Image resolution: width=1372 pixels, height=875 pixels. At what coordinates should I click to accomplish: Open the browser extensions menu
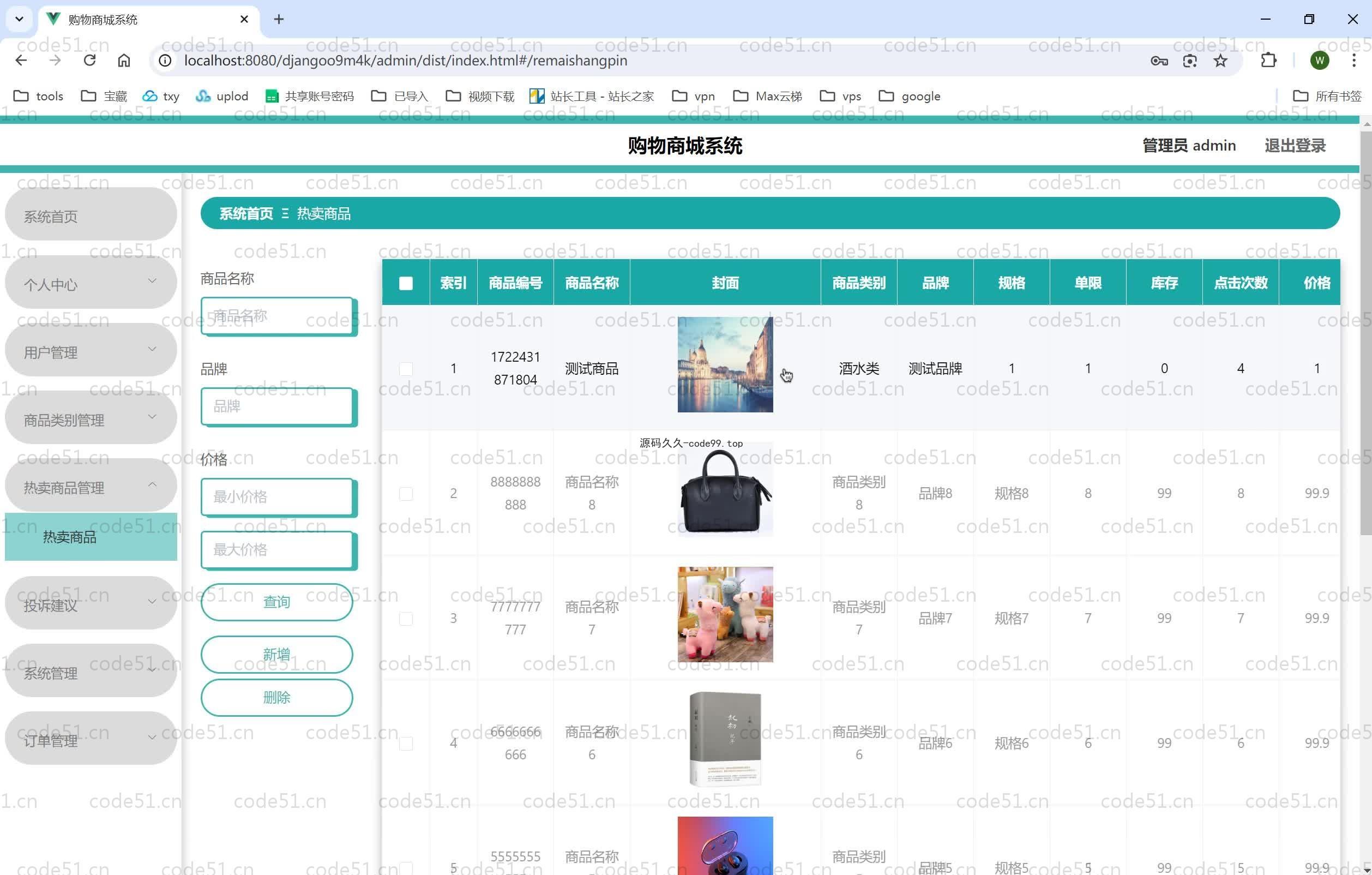[x=1268, y=61]
